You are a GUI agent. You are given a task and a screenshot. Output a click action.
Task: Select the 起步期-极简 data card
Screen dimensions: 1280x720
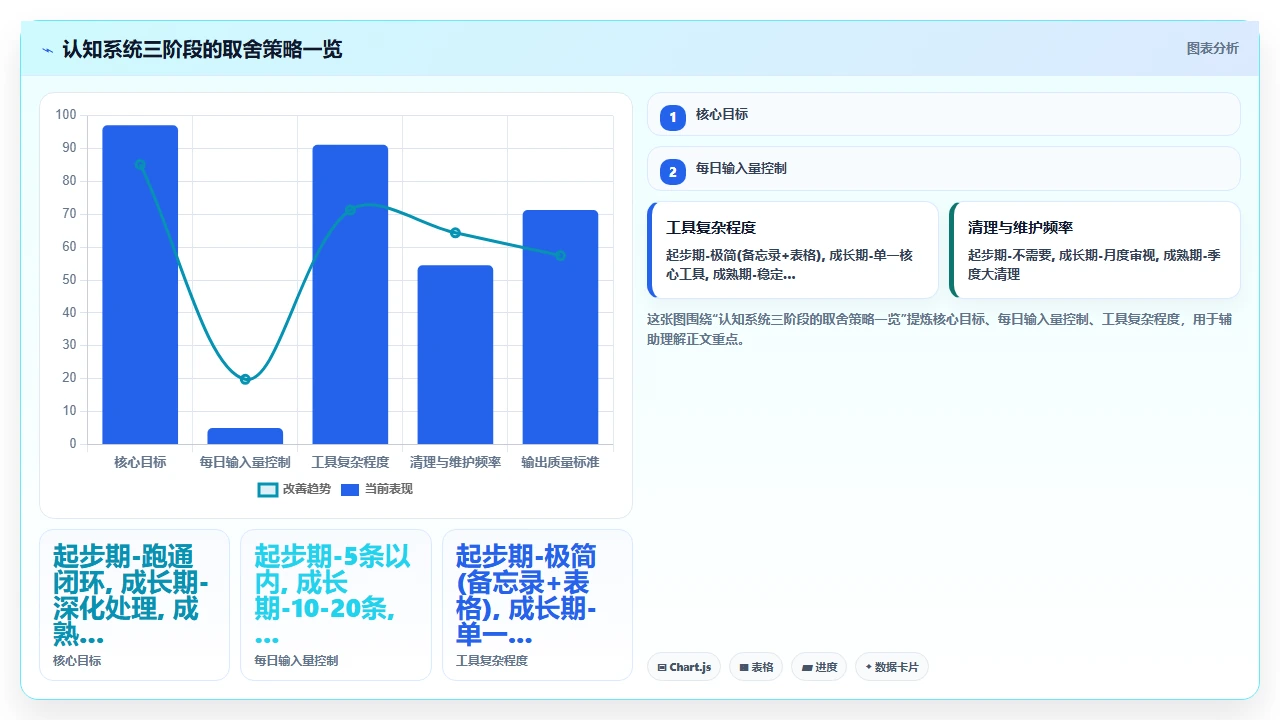pos(537,605)
